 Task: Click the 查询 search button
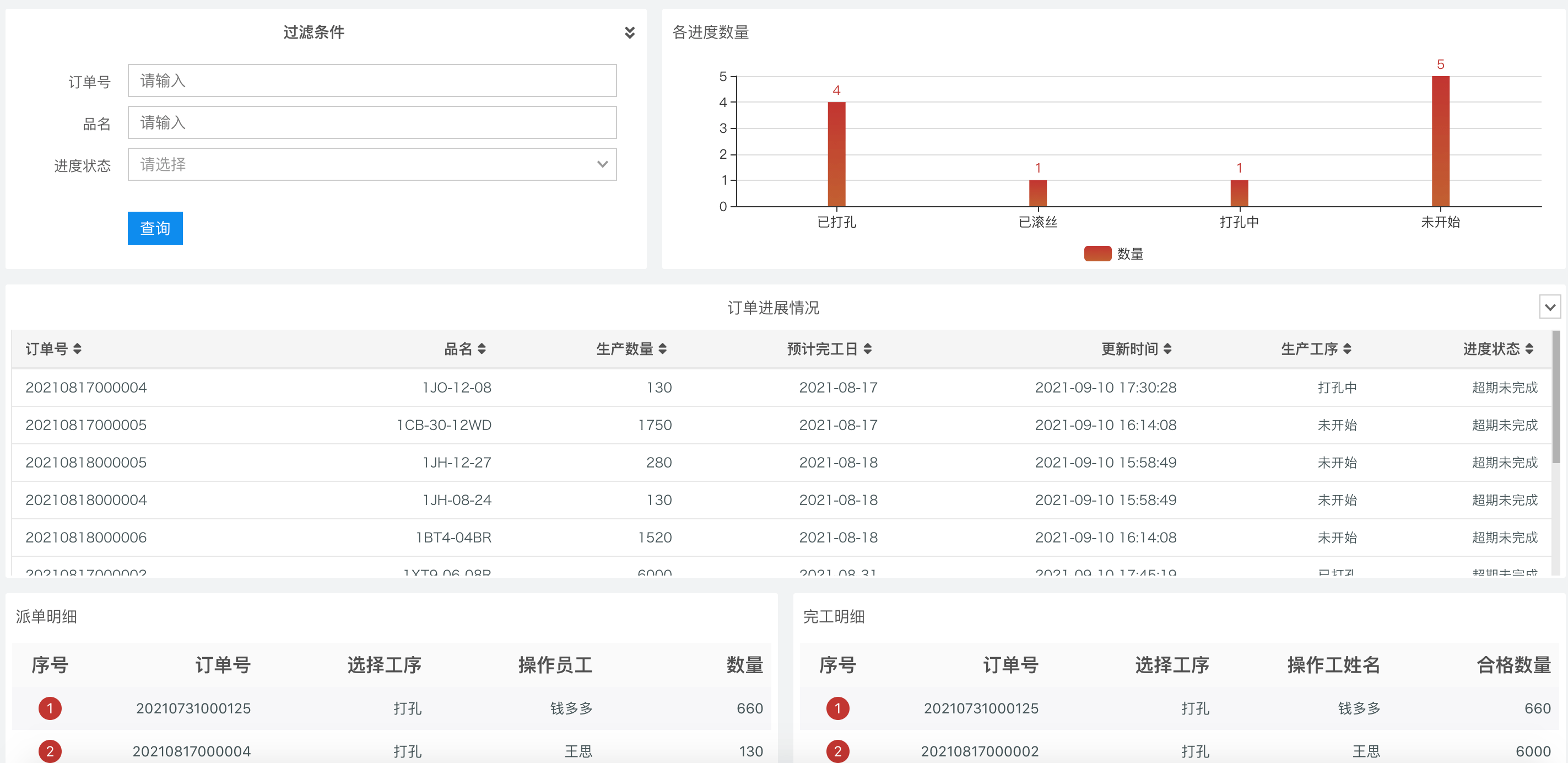(155, 228)
